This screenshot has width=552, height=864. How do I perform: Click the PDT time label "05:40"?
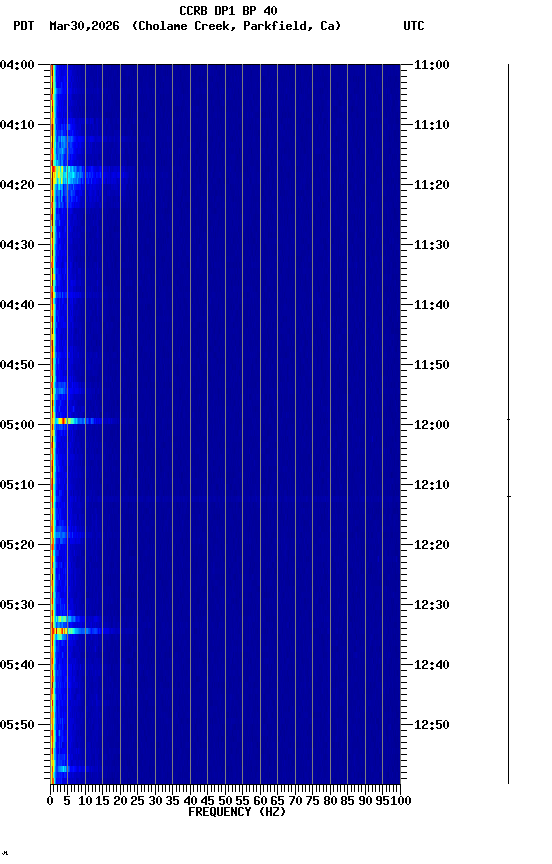[x=17, y=666]
